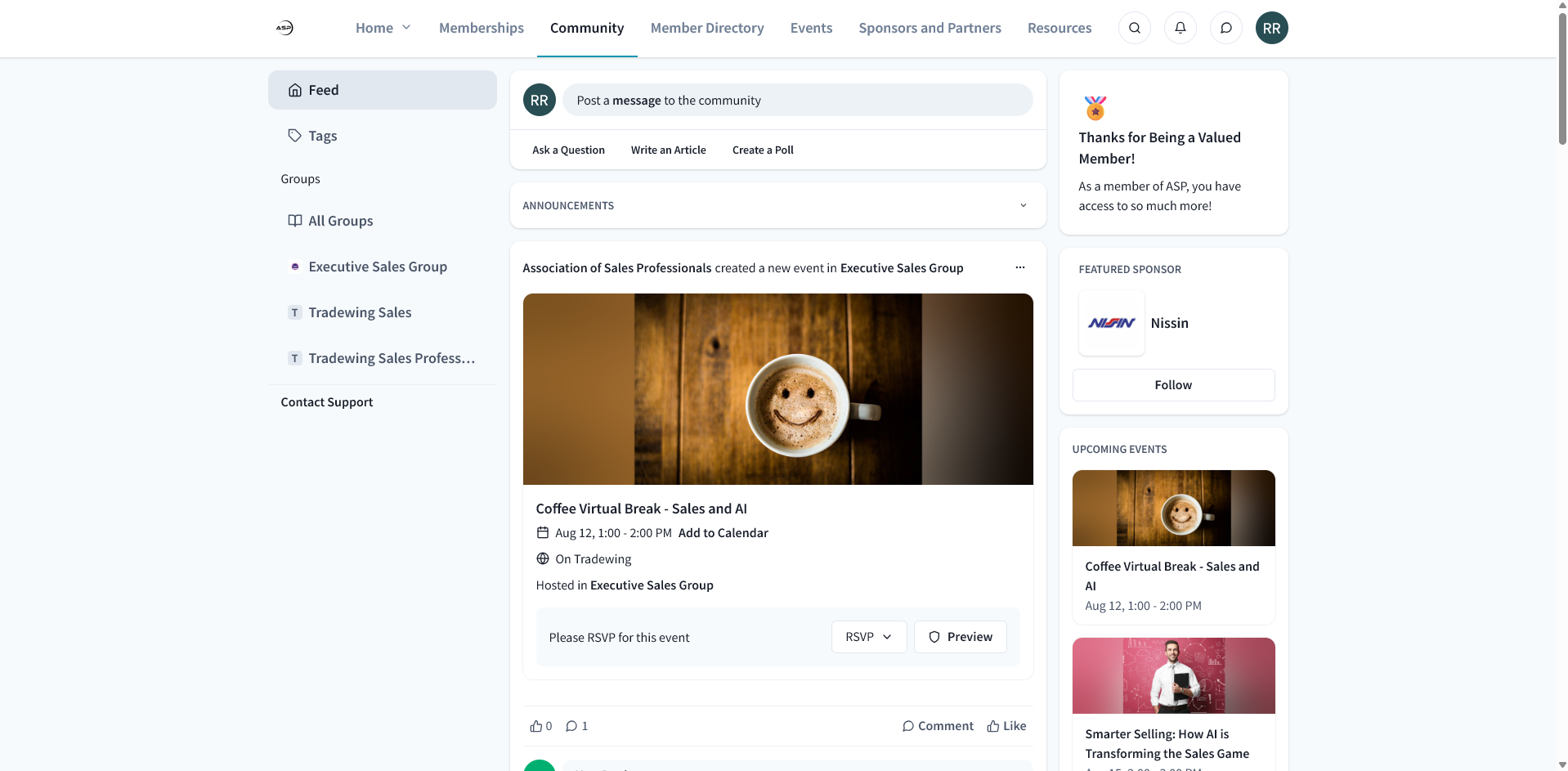Click the ASP logo
The height and width of the screenshot is (771, 1568).
(285, 27)
